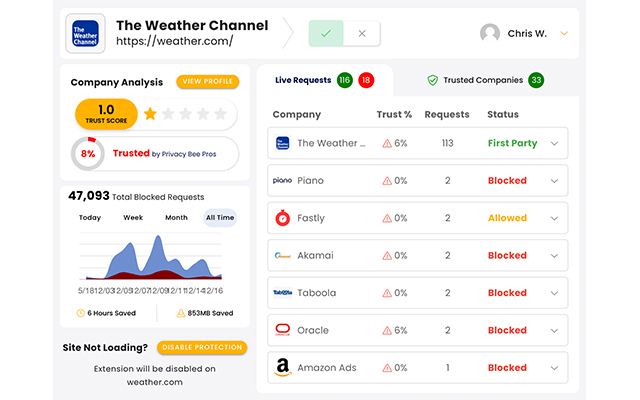The image size is (640, 400).
Task: Select the All Time range
Action: [220, 218]
